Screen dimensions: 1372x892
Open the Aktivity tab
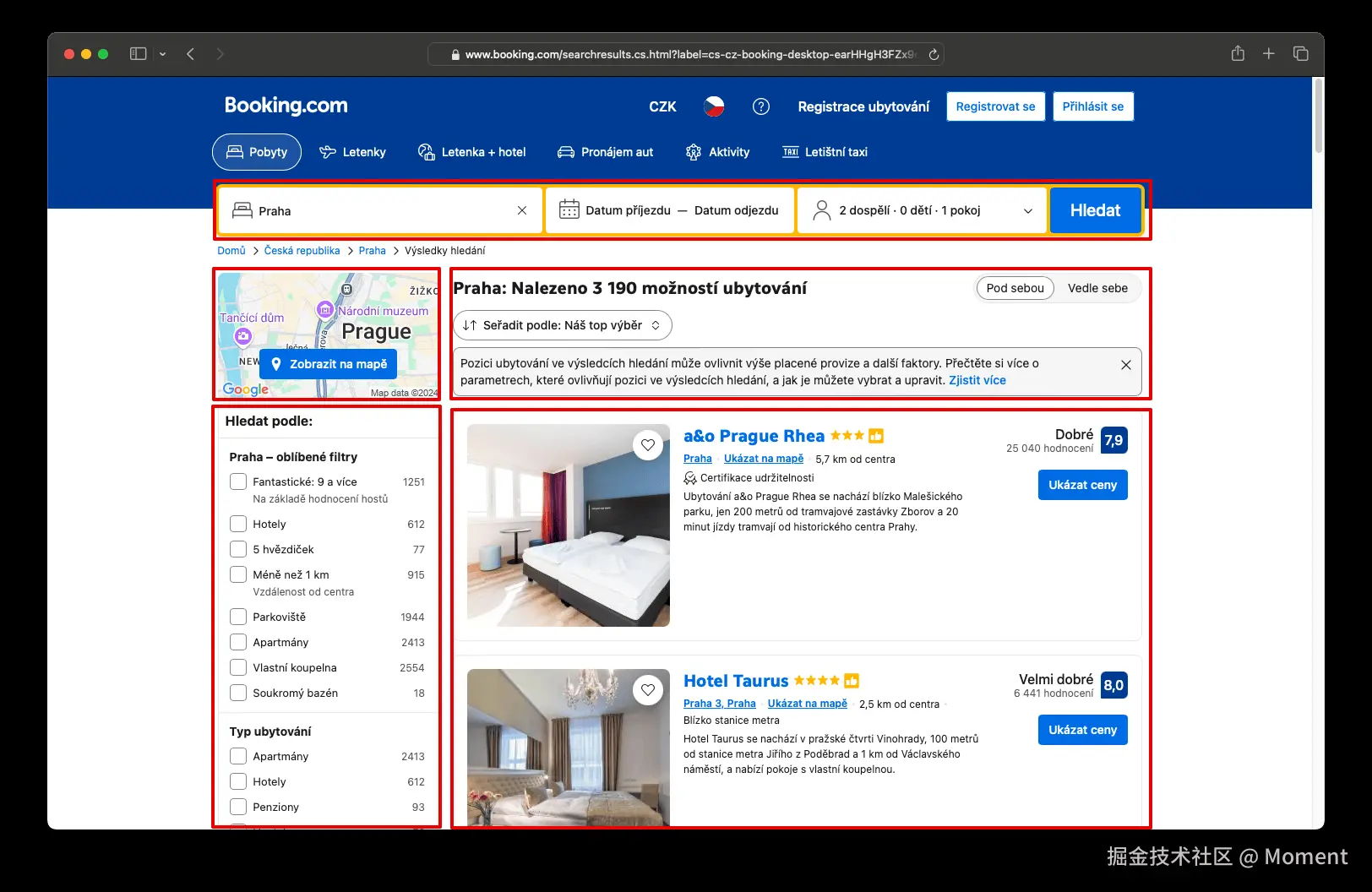[x=717, y=152]
